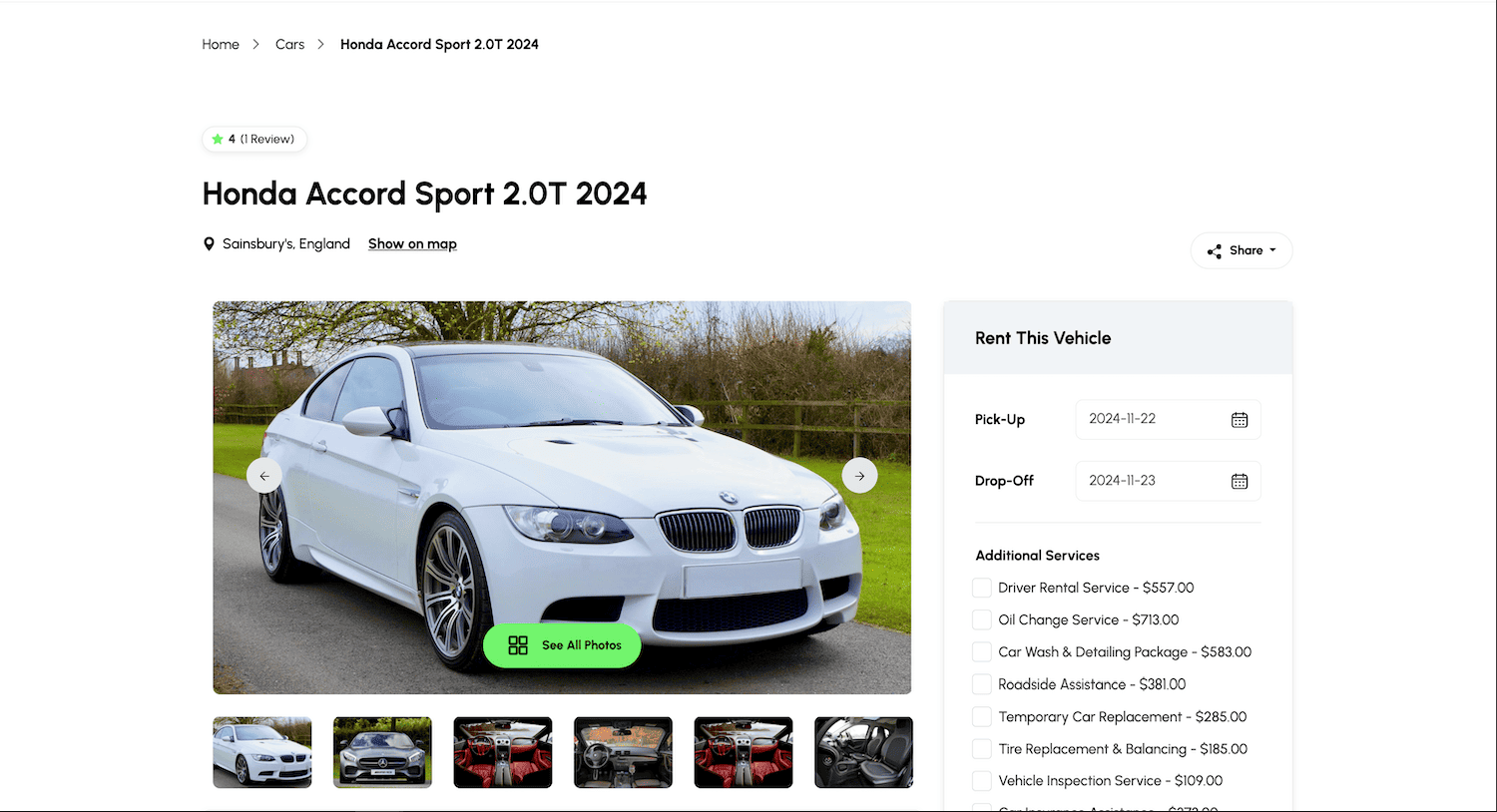Select the Roadside Assistance checkbox

[982, 684]
